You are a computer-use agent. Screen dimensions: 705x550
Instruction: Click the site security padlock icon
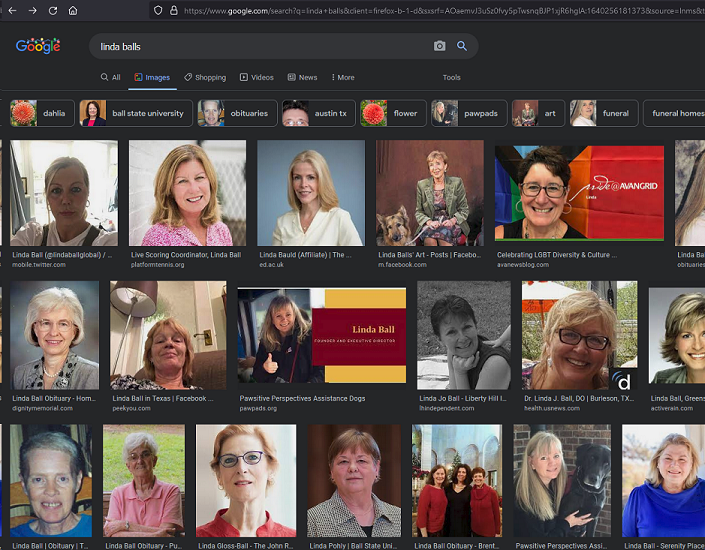[x=174, y=10]
